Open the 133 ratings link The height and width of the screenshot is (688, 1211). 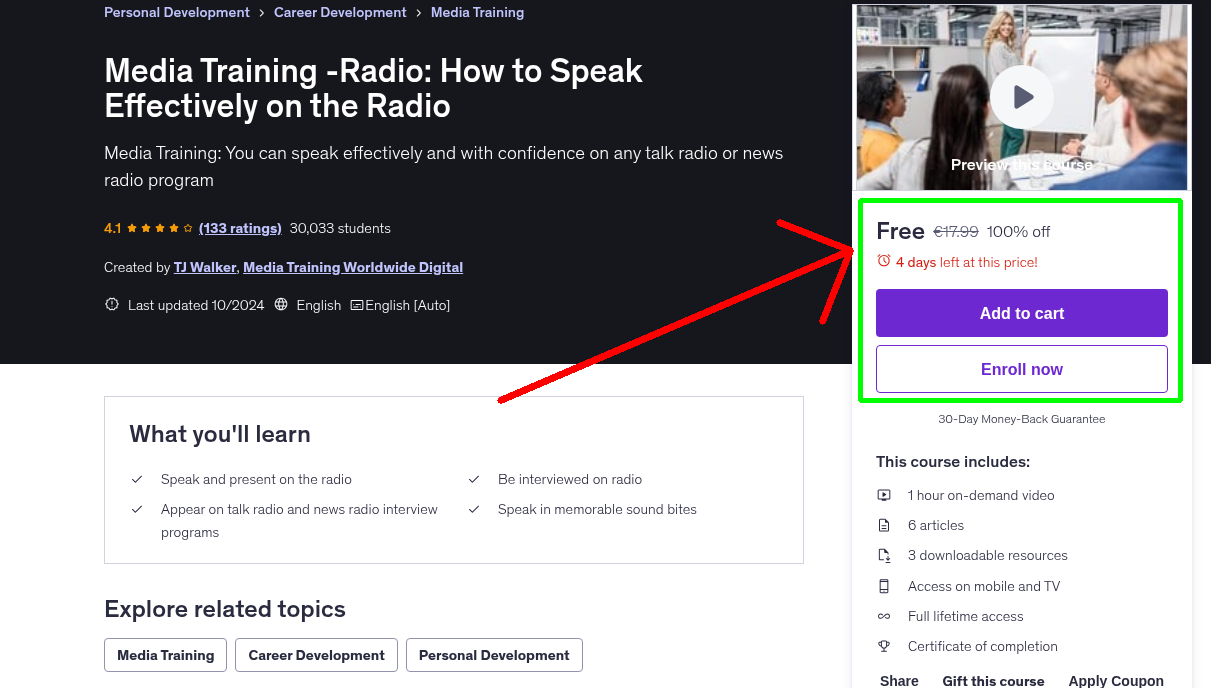coord(239,228)
